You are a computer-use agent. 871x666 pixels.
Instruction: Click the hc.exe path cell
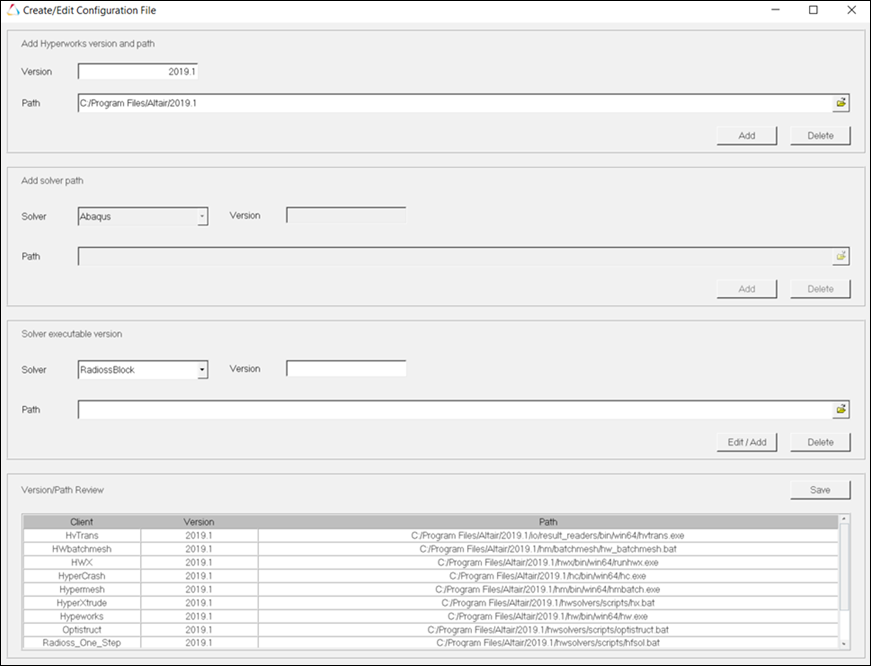[x=548, y=576]
